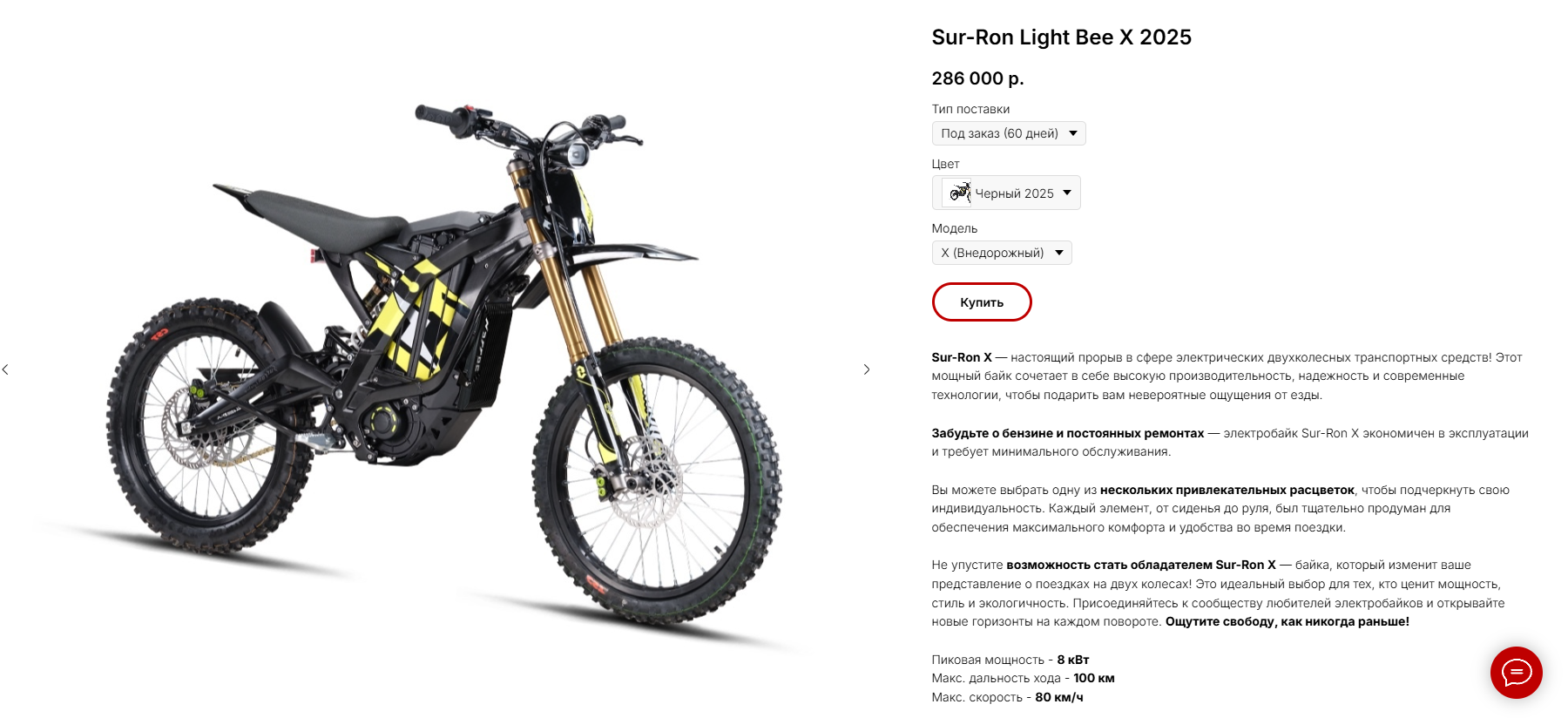Viewport: 1568px width, 718px height.
Task: Click the arrow beside X (Внедорожный)
Action: coord(1059,253)
